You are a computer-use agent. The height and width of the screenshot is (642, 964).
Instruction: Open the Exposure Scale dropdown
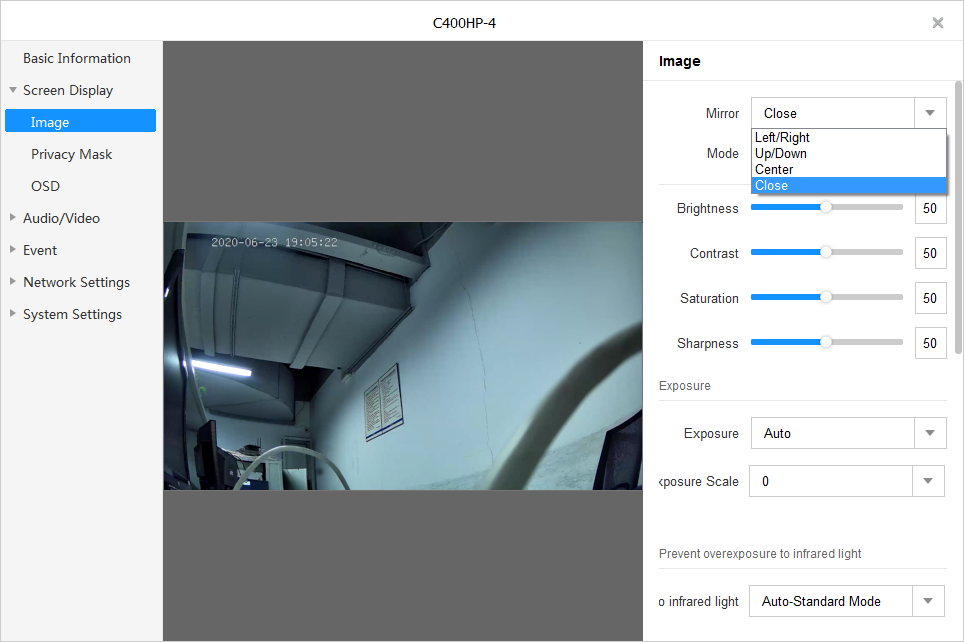[x=930, y=481]
